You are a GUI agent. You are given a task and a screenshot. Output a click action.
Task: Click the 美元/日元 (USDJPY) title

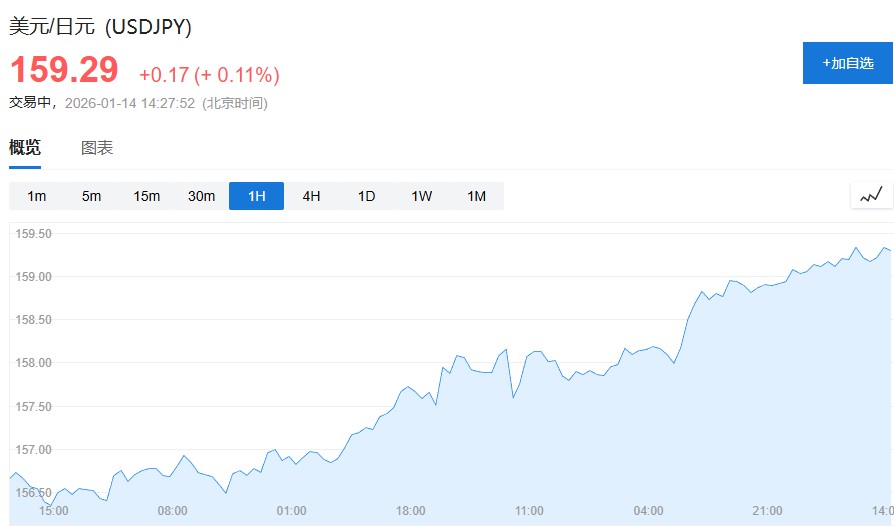(x=100, y=27)
